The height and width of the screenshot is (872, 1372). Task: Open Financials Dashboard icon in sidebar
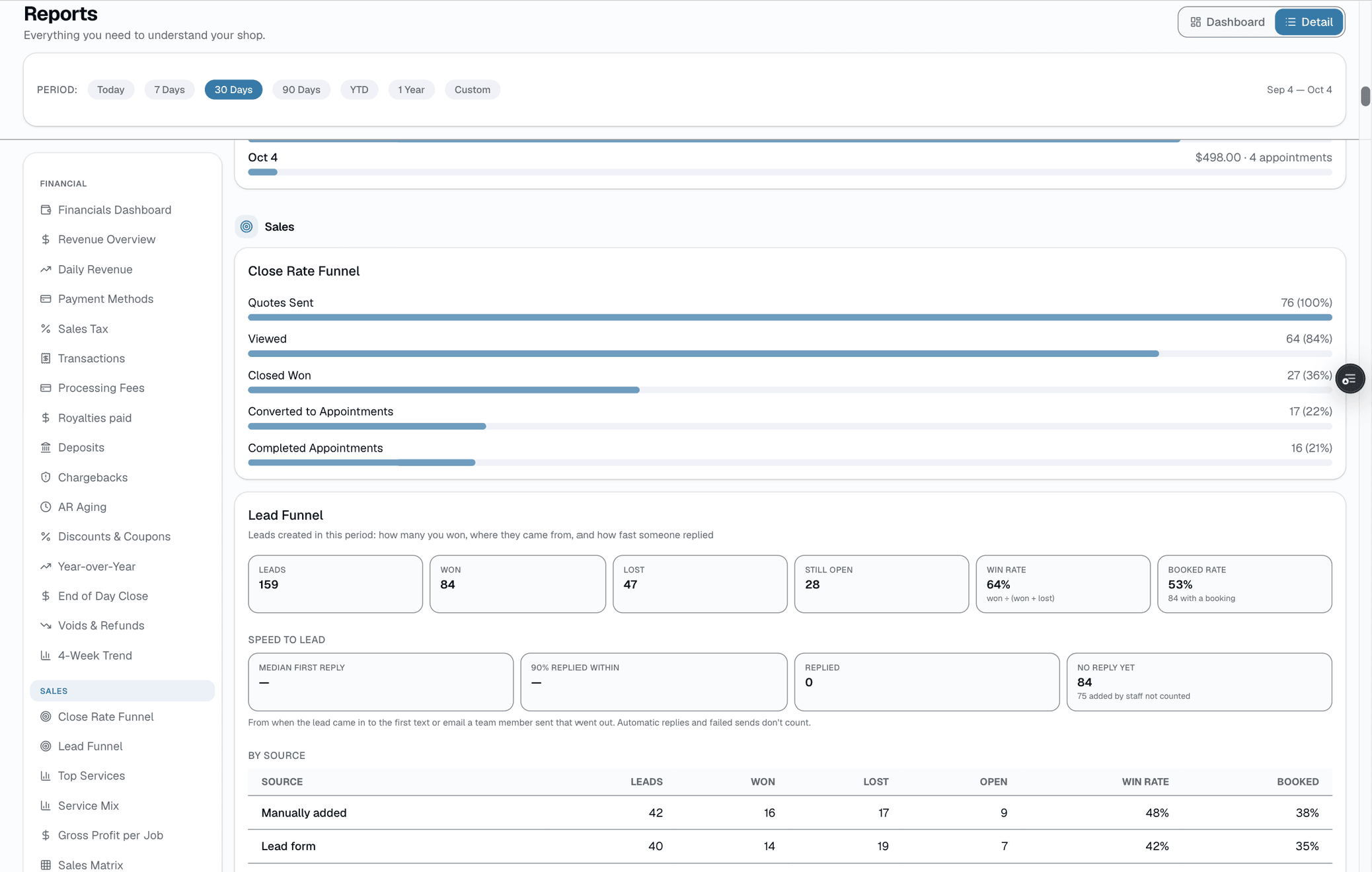pyautogui.click(x=46, y=210)
